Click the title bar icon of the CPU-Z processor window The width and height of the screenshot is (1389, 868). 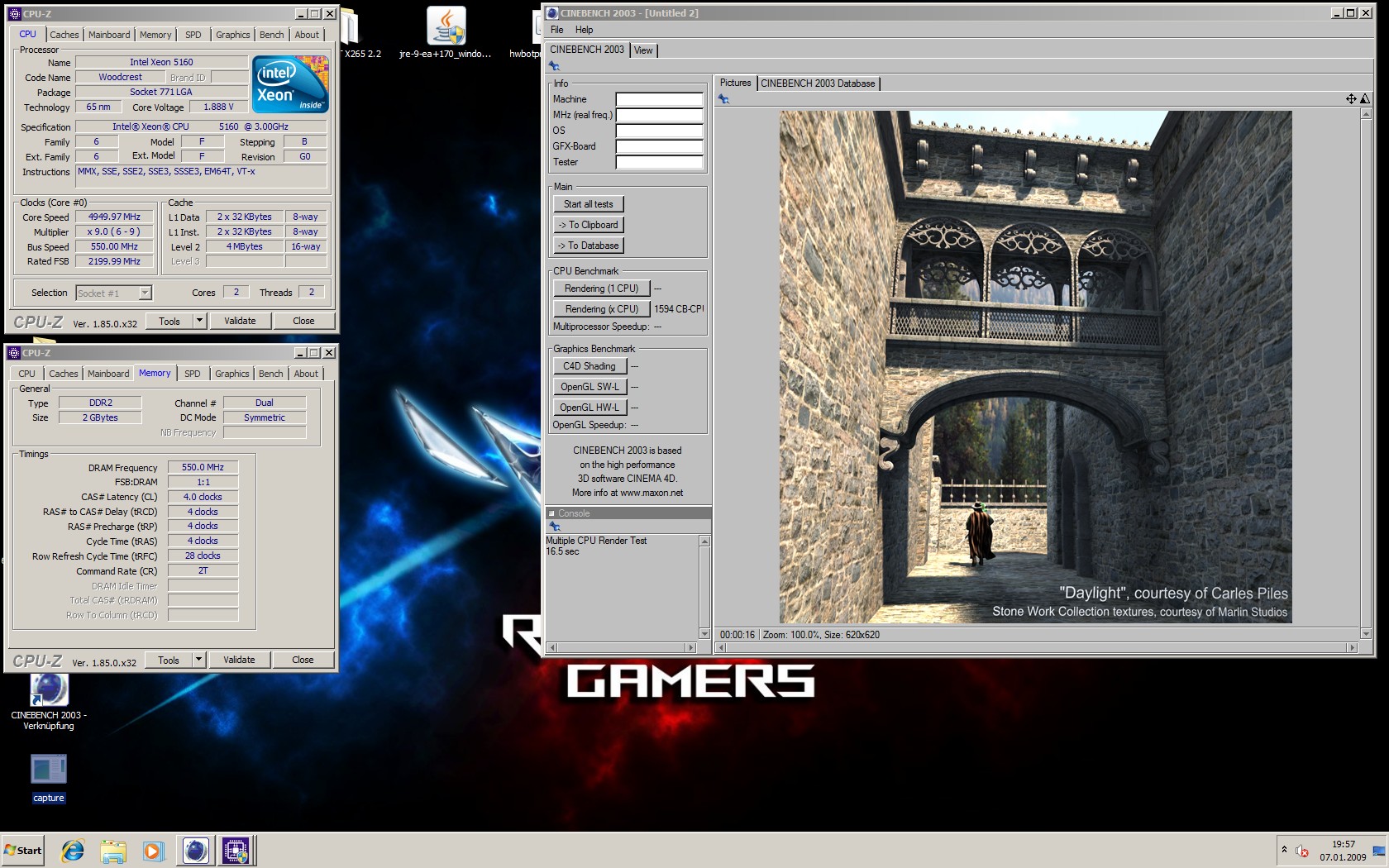tap(14, 14)
